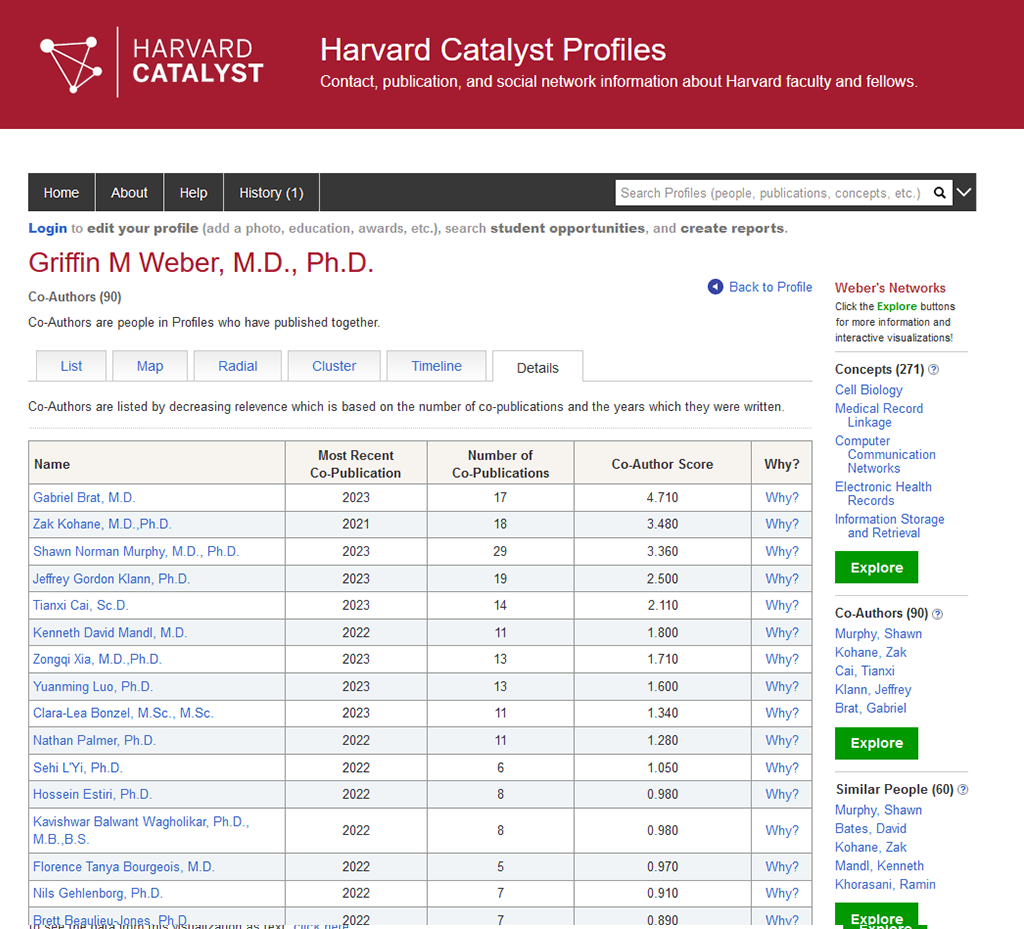The image size is (1024, 929).
Task: Open Computer Communication Networks concept
Action: coord(886,454)
